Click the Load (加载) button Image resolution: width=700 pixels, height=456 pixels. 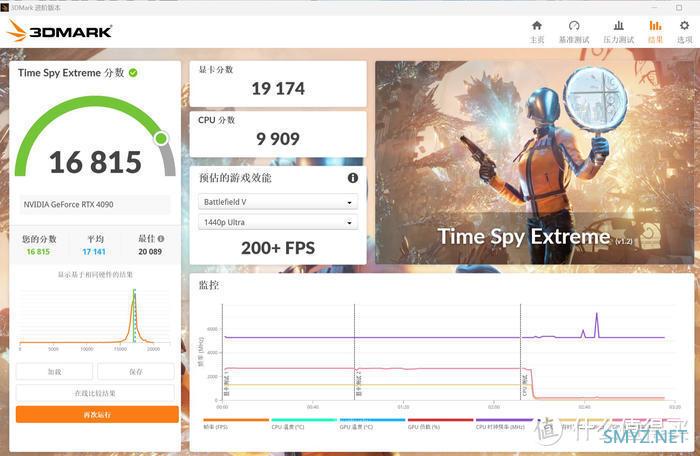coord(54,372)
